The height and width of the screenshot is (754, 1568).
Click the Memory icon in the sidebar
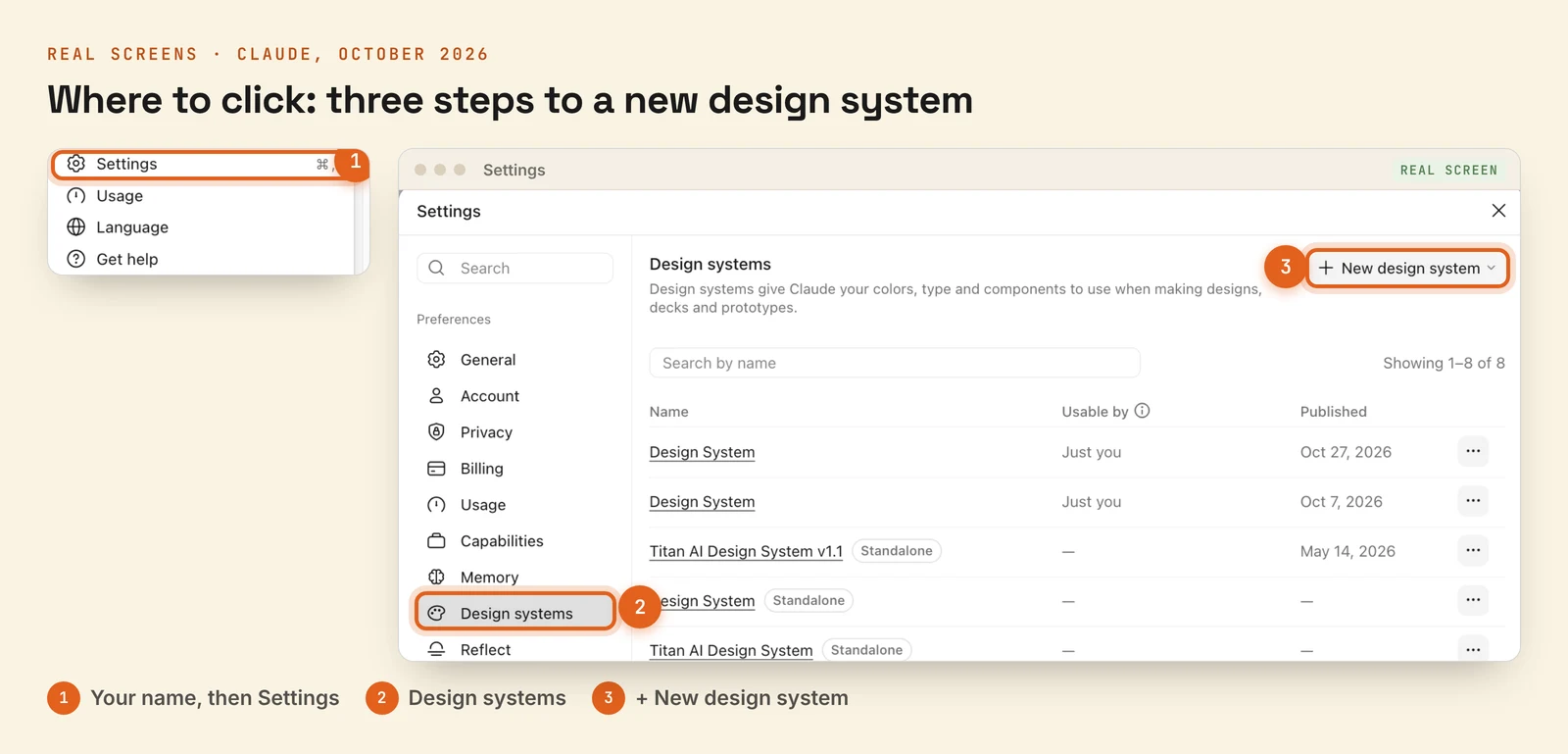(x=437, y=578)
